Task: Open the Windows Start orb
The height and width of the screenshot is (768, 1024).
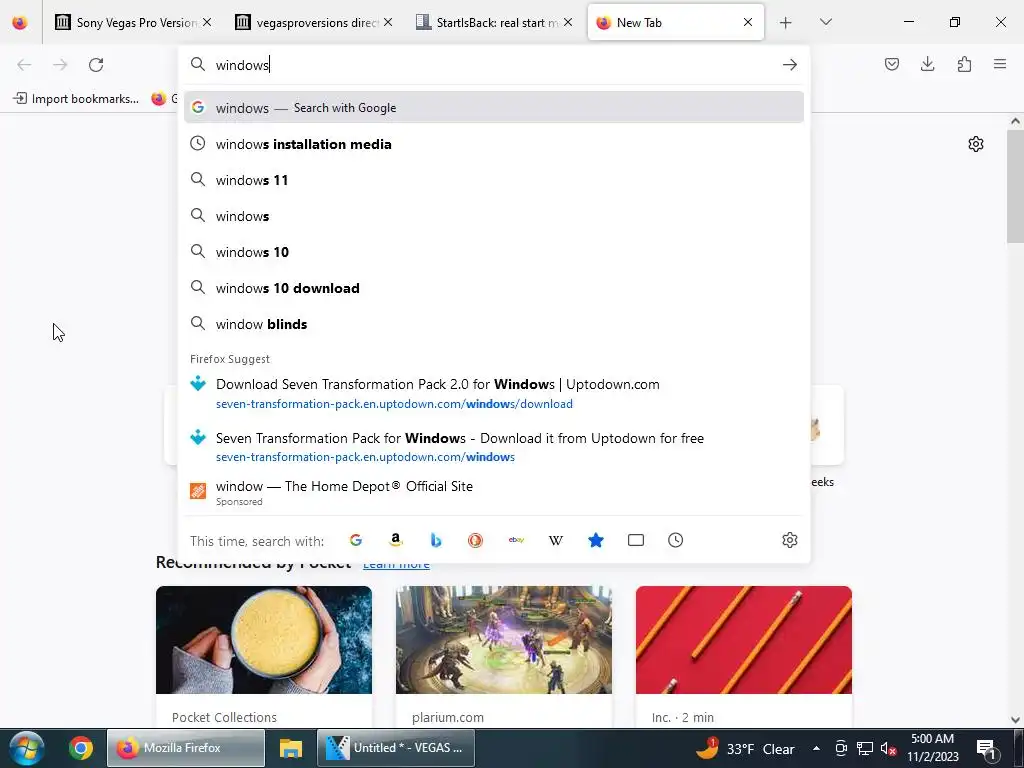Action: pos(27,748)
